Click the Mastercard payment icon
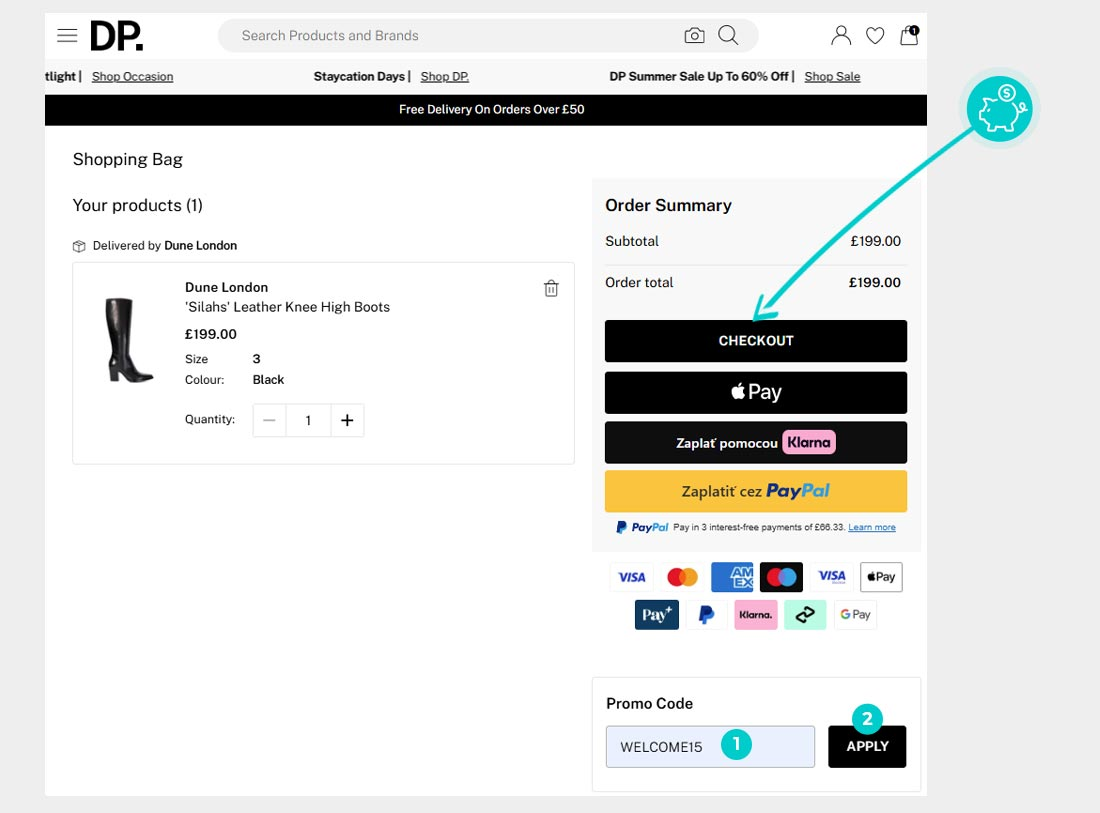 pyautogui.click(x=682, y=577)
